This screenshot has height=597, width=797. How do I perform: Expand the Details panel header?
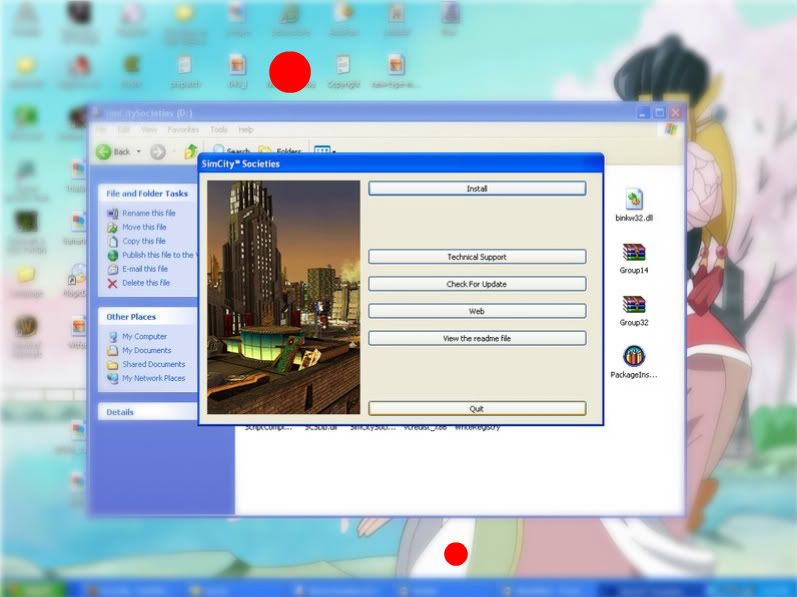click(x=147, y=412)
